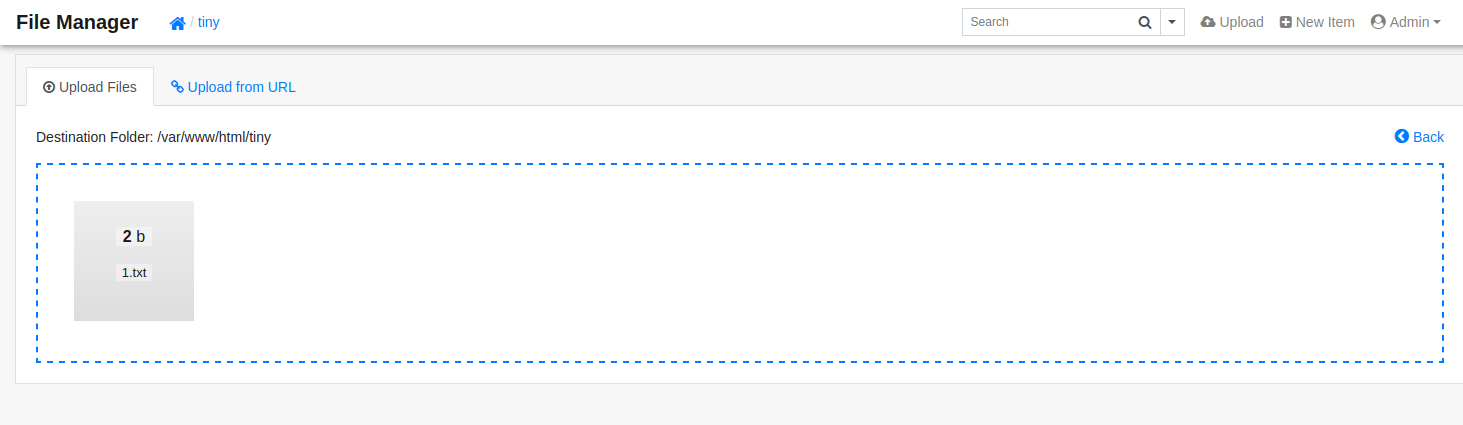Click the Upload text in the navbar
Image resolution: width=1463 pixels, height=425 pixels.
pos(1241,22)
